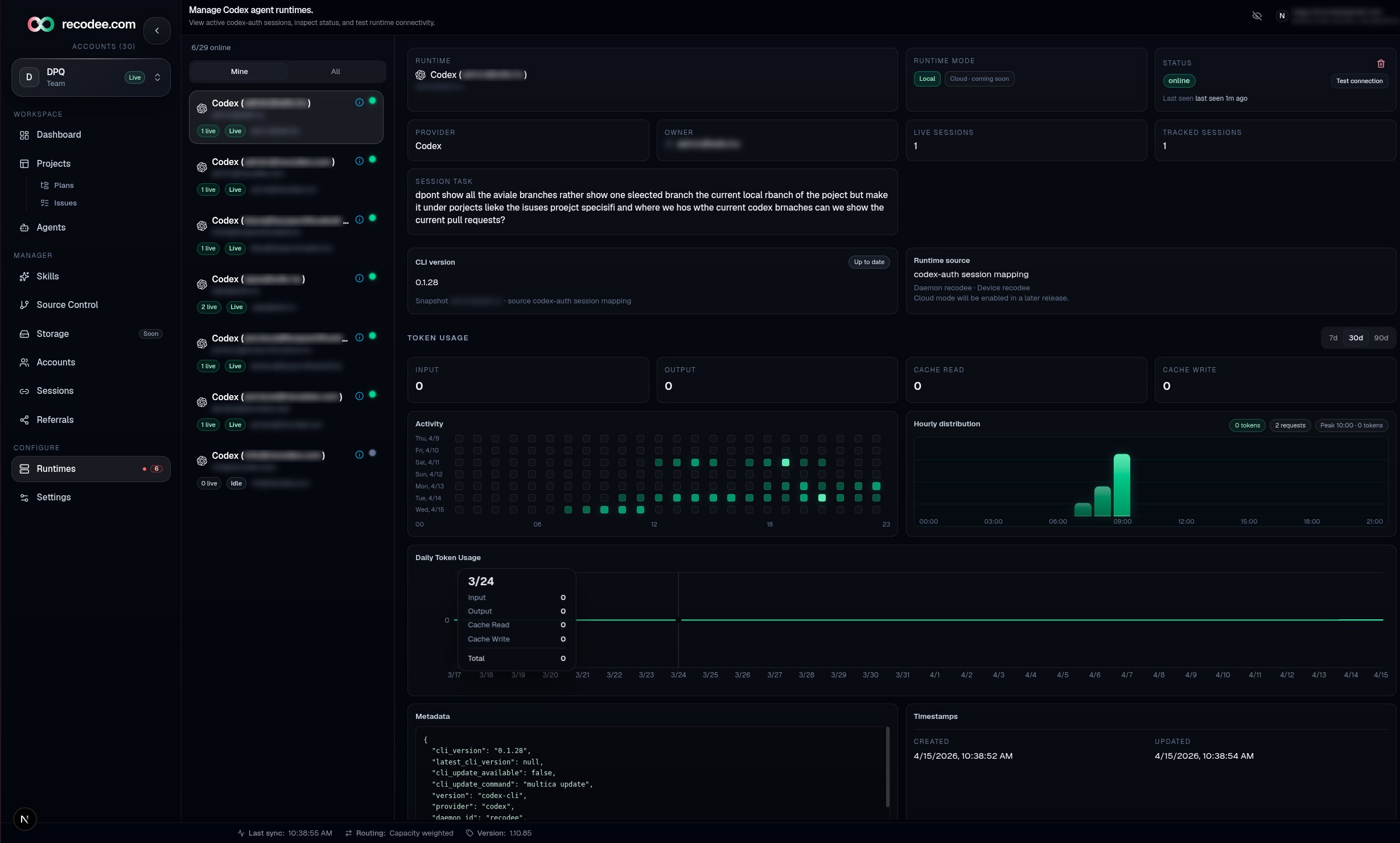
Task: Click the Live badge on the DPQ account
Action: click(x=135, y=78)
